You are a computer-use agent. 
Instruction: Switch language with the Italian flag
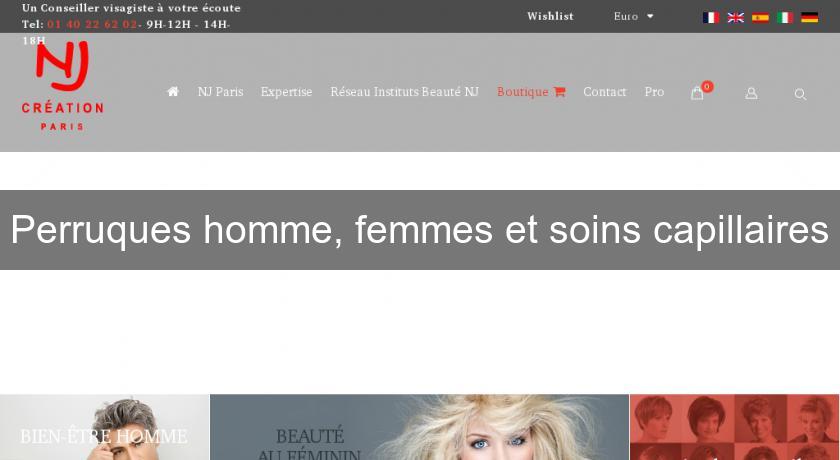tap(785, 17)
